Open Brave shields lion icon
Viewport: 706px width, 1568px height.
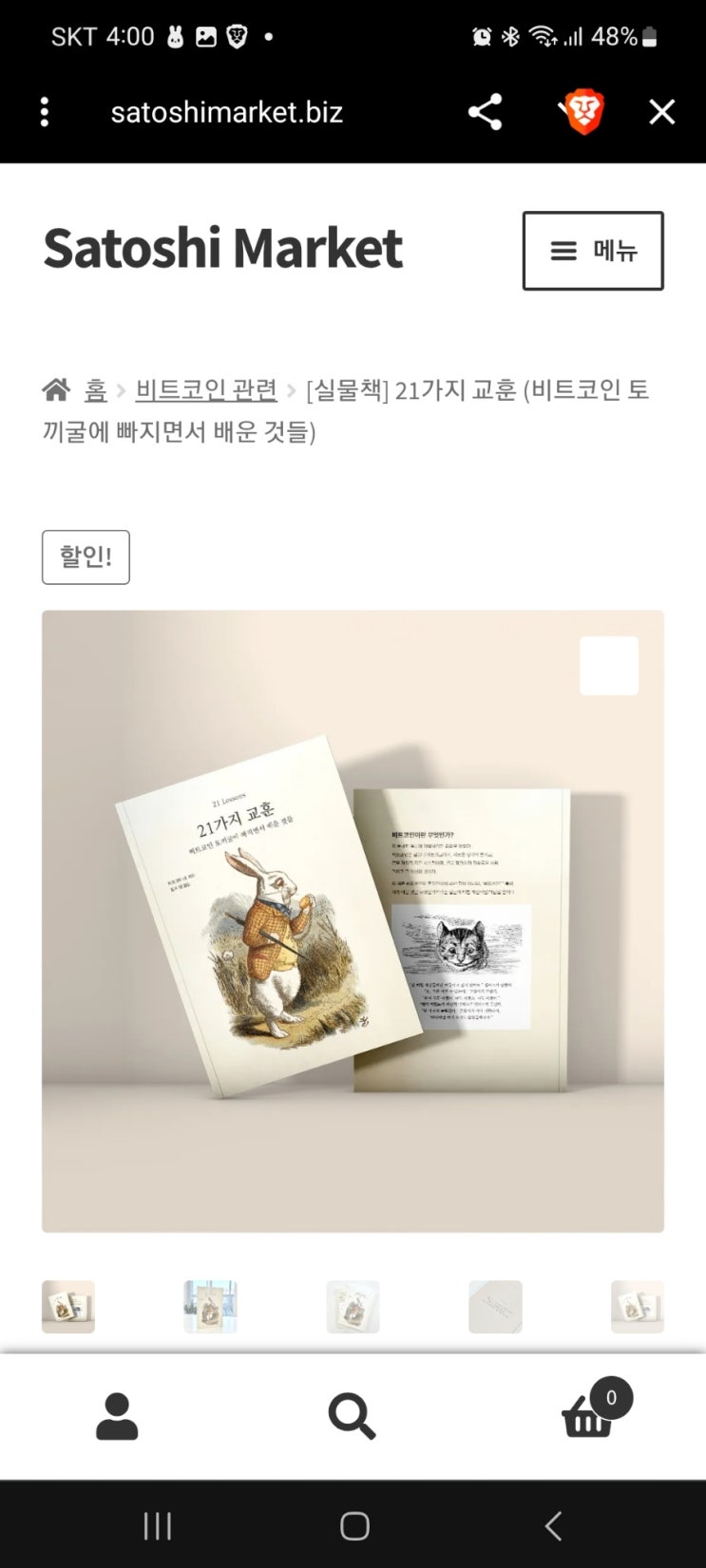pos(582,112)
